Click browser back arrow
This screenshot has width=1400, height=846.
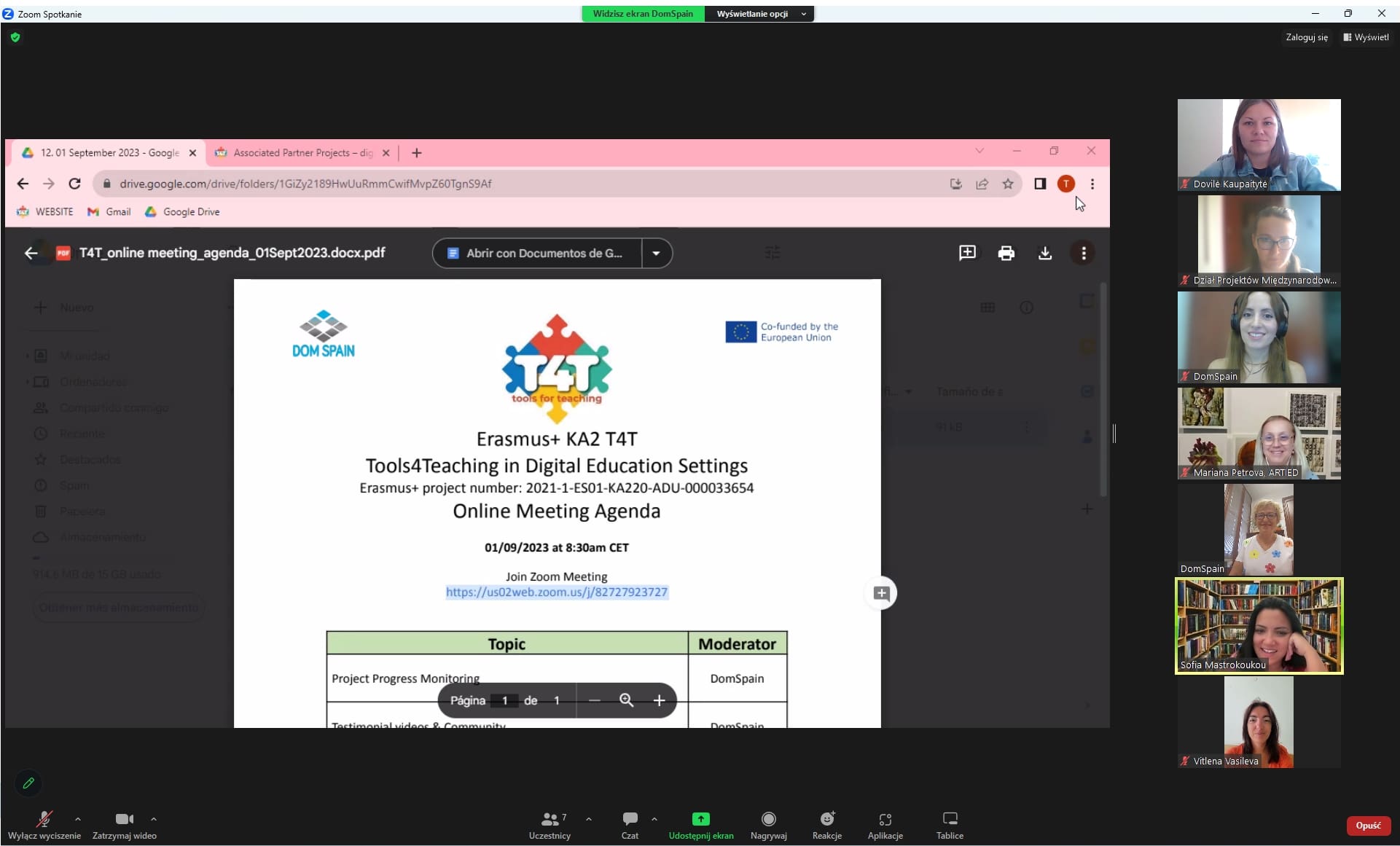23,184
